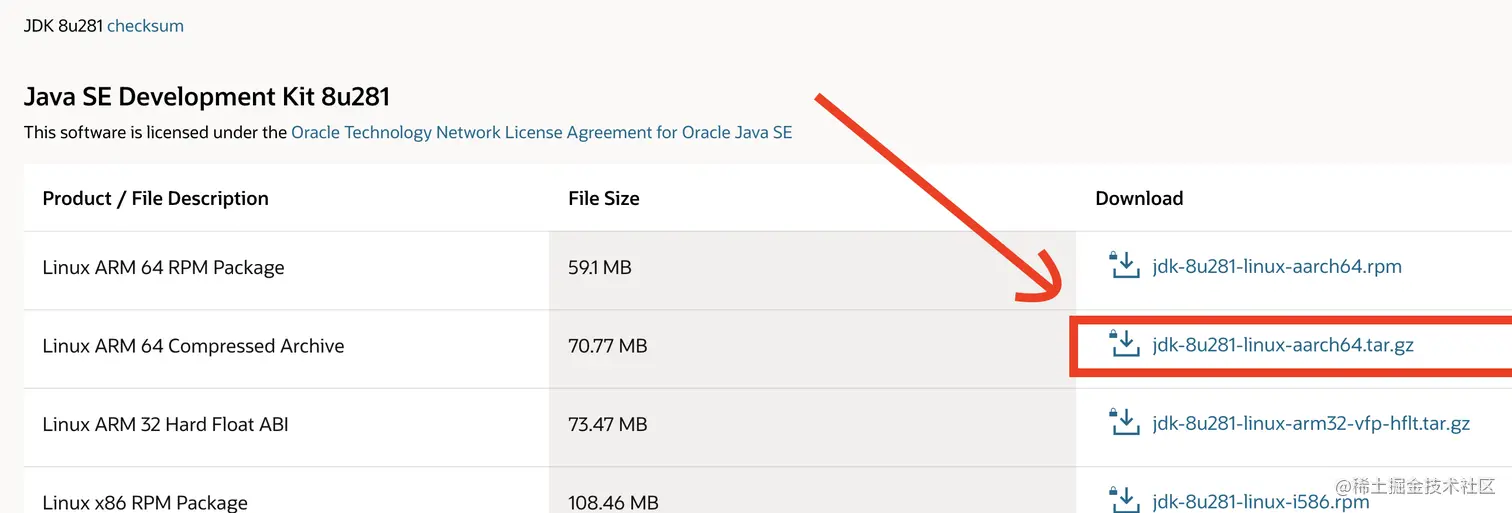Select Linux x86 RPM Package row
The width and height of the screenshot is (1512, 513).
[145, 502]
